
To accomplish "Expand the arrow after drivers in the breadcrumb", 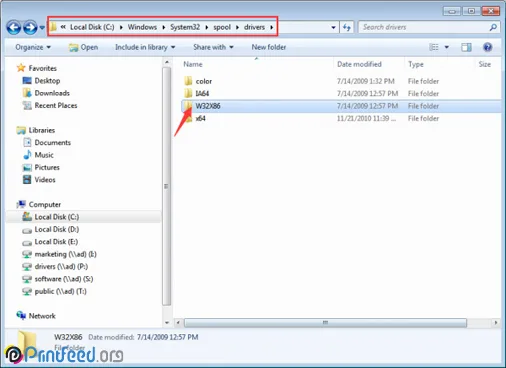I will point(272,27).
